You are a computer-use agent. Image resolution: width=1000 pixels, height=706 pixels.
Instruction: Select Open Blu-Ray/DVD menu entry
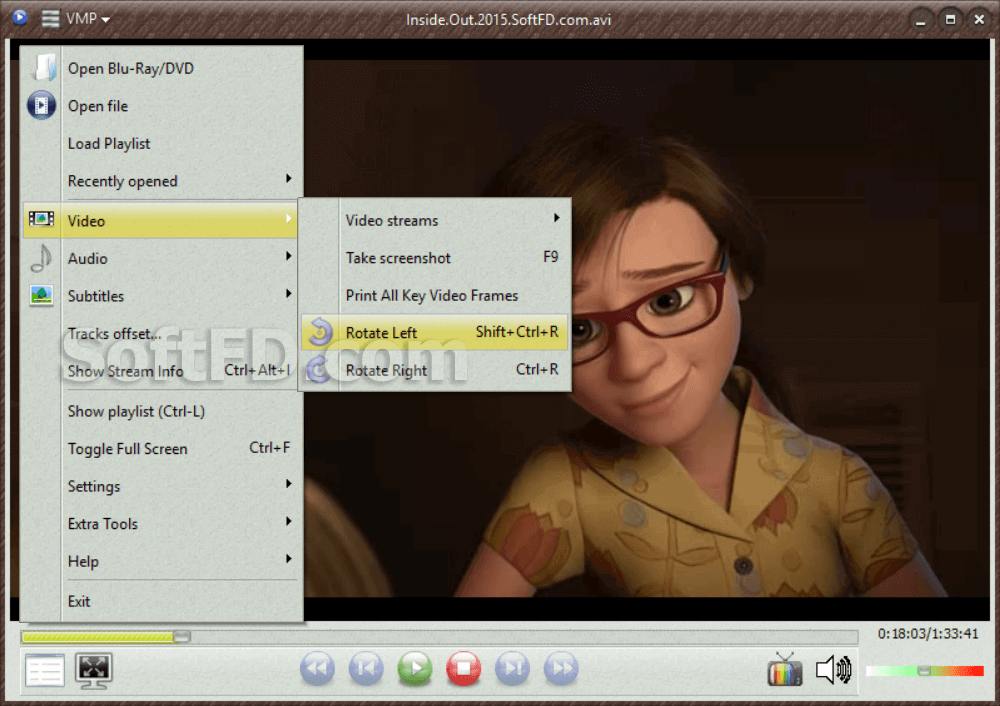coord(161,68)
